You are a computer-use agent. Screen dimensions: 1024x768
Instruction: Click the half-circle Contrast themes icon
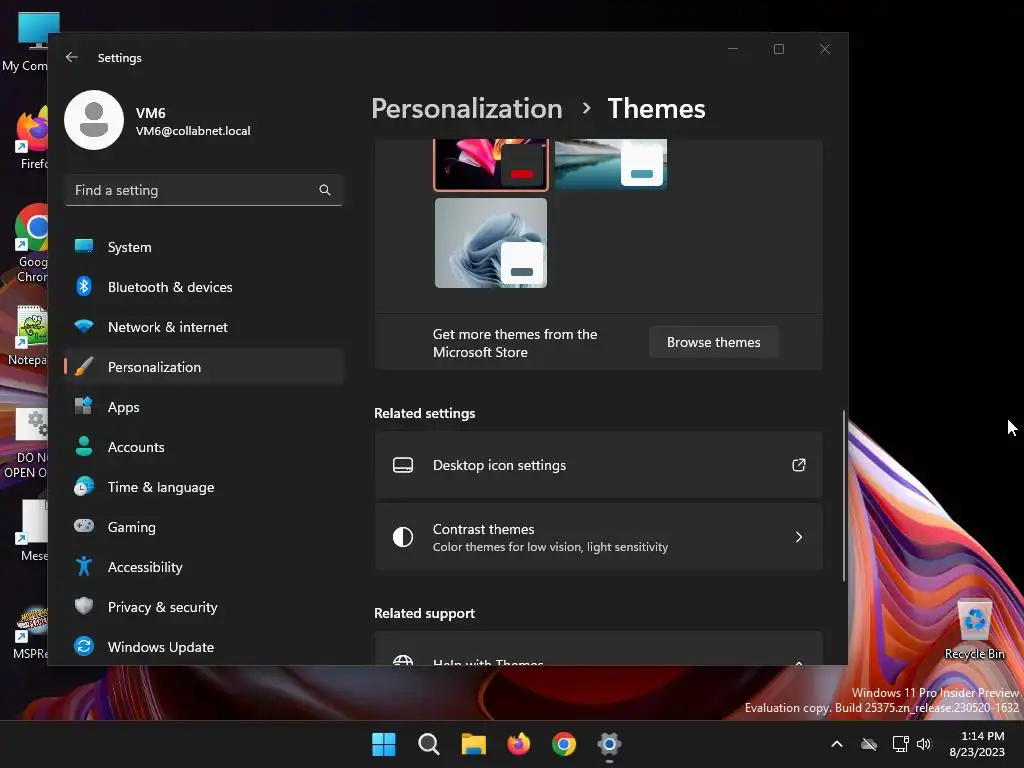pyautogui.click(x=403, y=537)
